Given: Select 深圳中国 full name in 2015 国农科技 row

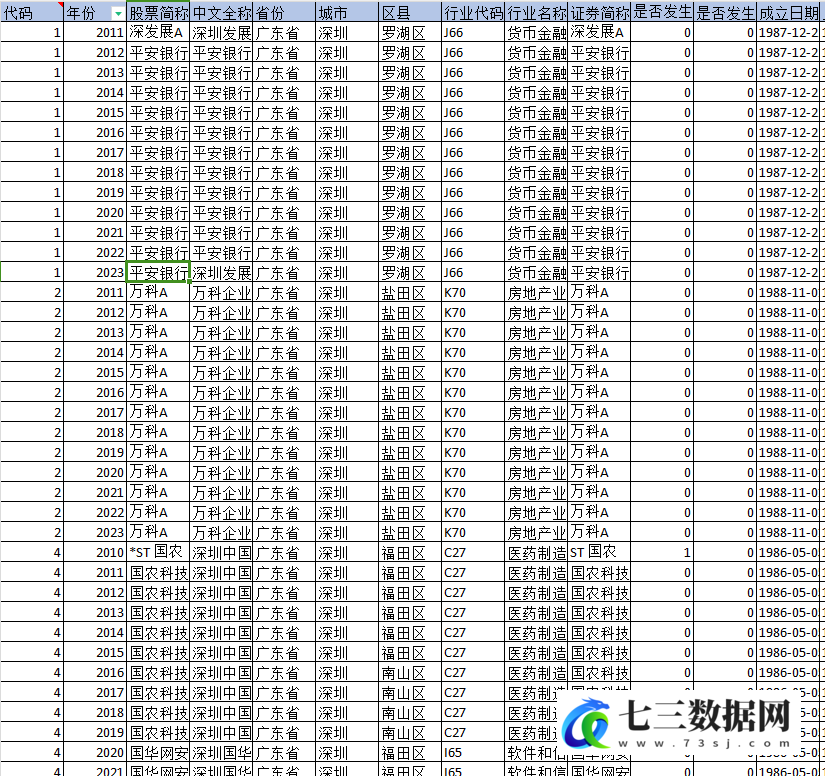Looking at the screenshot, I should click(x=221, y=652).
